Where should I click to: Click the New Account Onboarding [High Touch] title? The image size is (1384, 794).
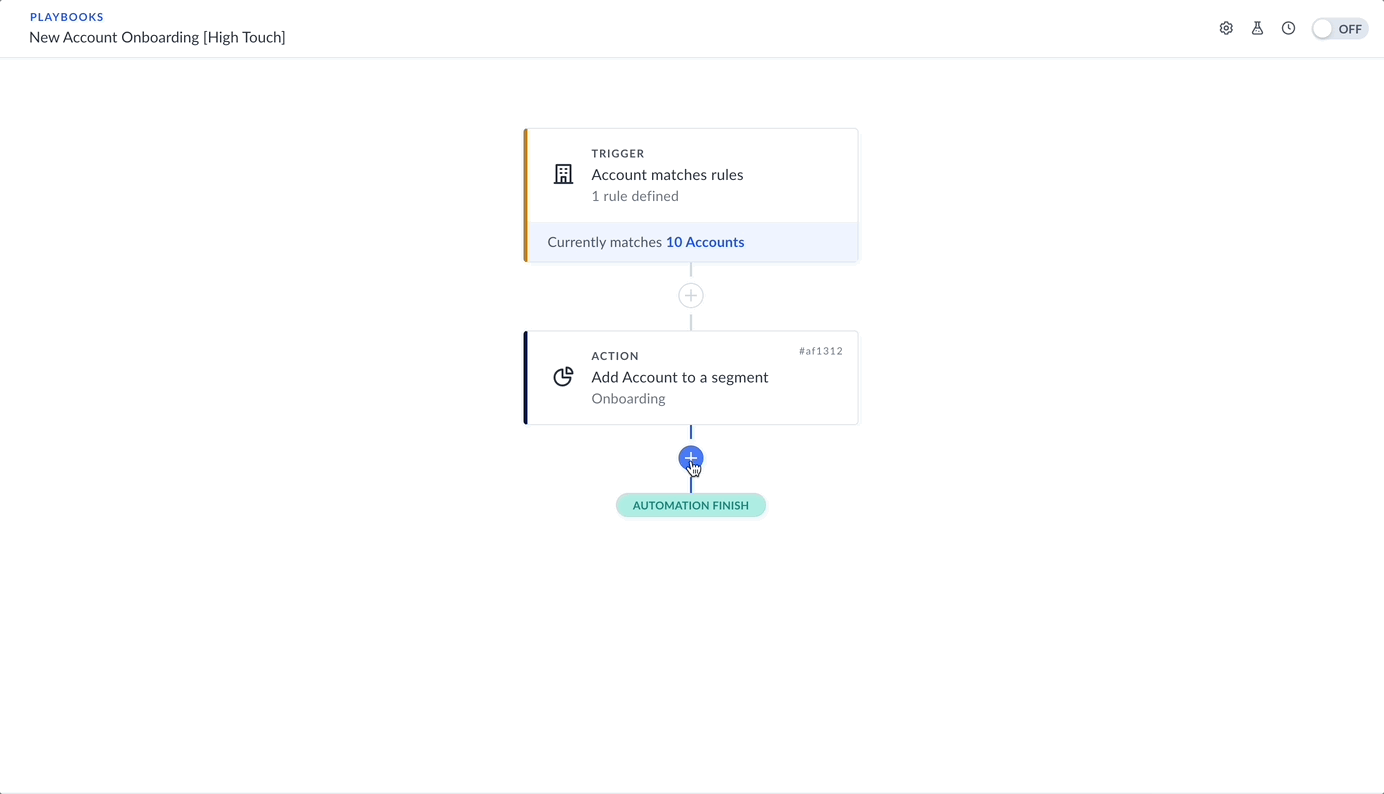pyautogui.click(x=157, y=37)
